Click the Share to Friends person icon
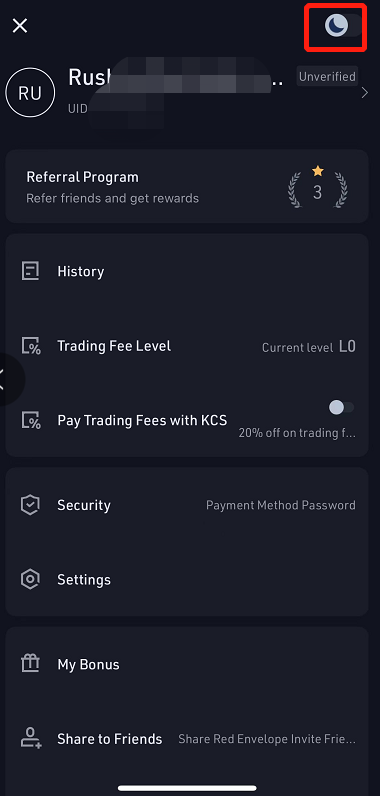This screenshot has width=380, height=796. 30,738
